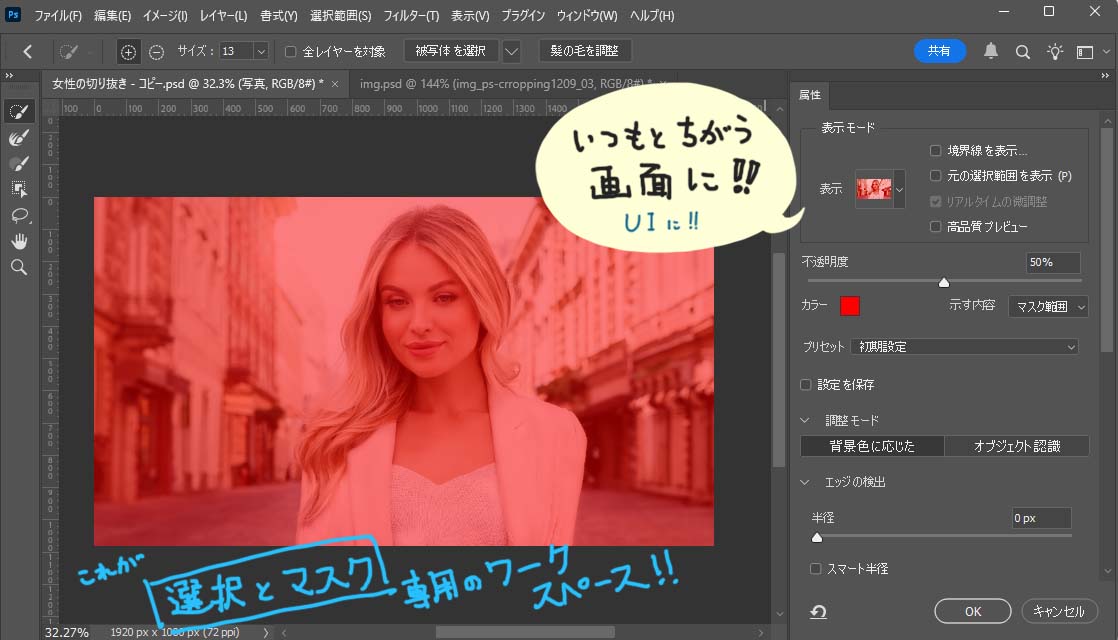The image size is (1118, 640).
Task: Click the 髪の毛を調整 button
Action: point(585,51)
